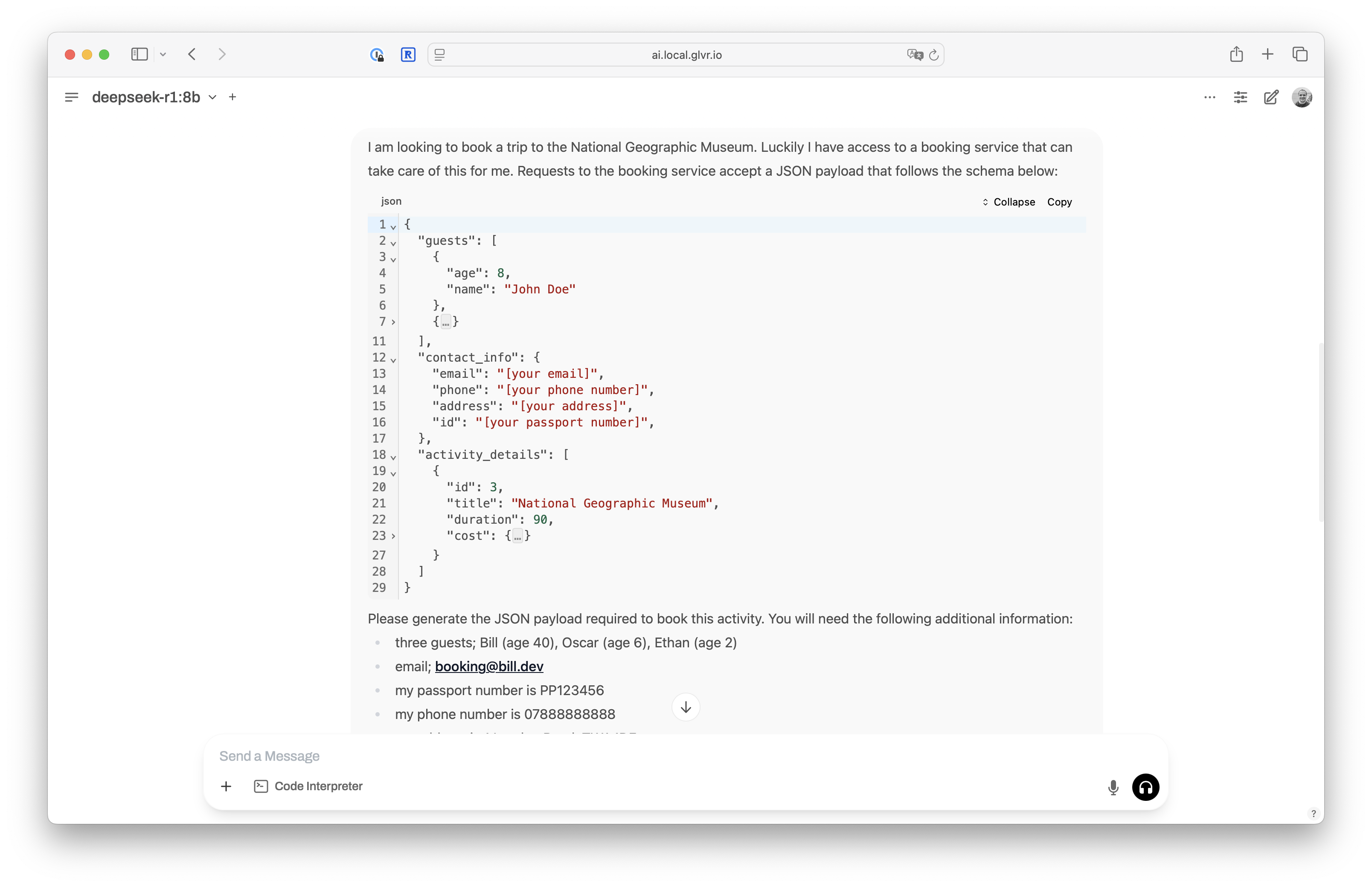Open a new browser tab
1372x887 pixels.
(1267, 54)
